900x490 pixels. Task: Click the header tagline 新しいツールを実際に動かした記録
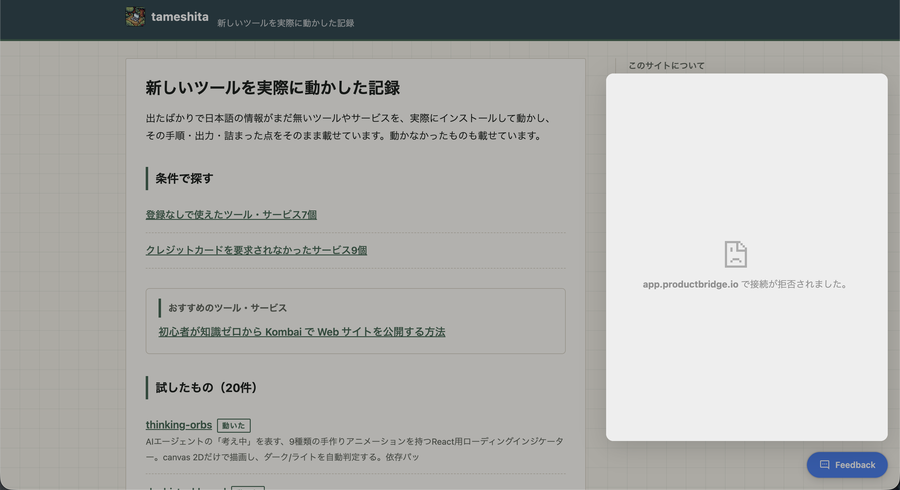point(285,23)
